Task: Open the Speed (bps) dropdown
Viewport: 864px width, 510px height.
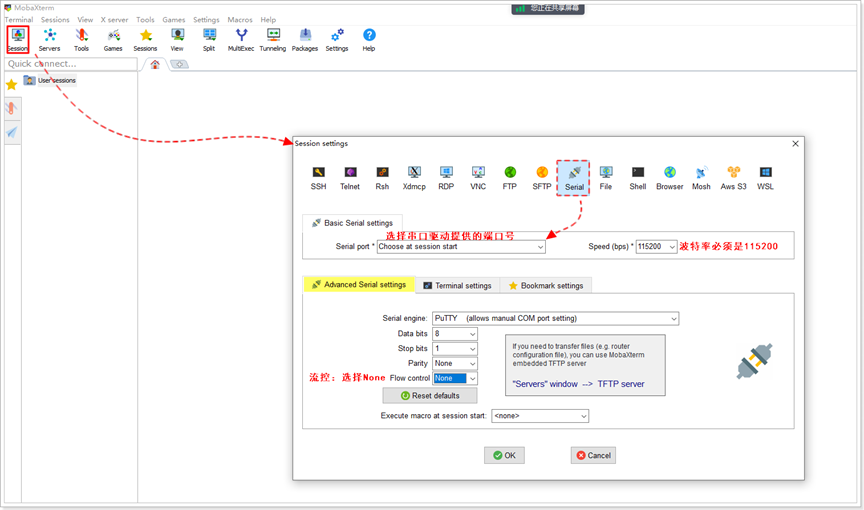Action: pos(656,247)
